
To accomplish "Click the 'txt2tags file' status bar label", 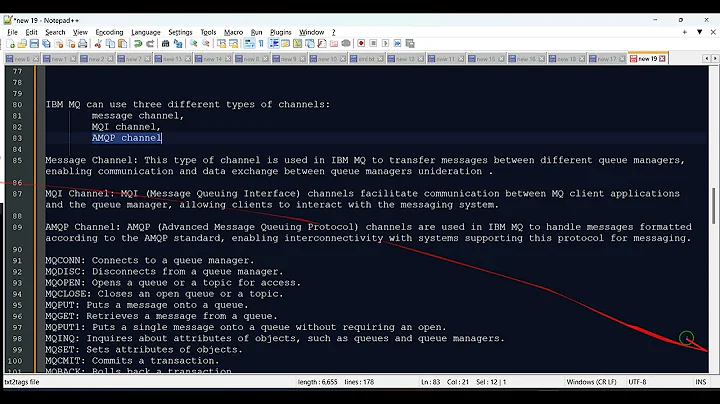I will pos(22,382).
